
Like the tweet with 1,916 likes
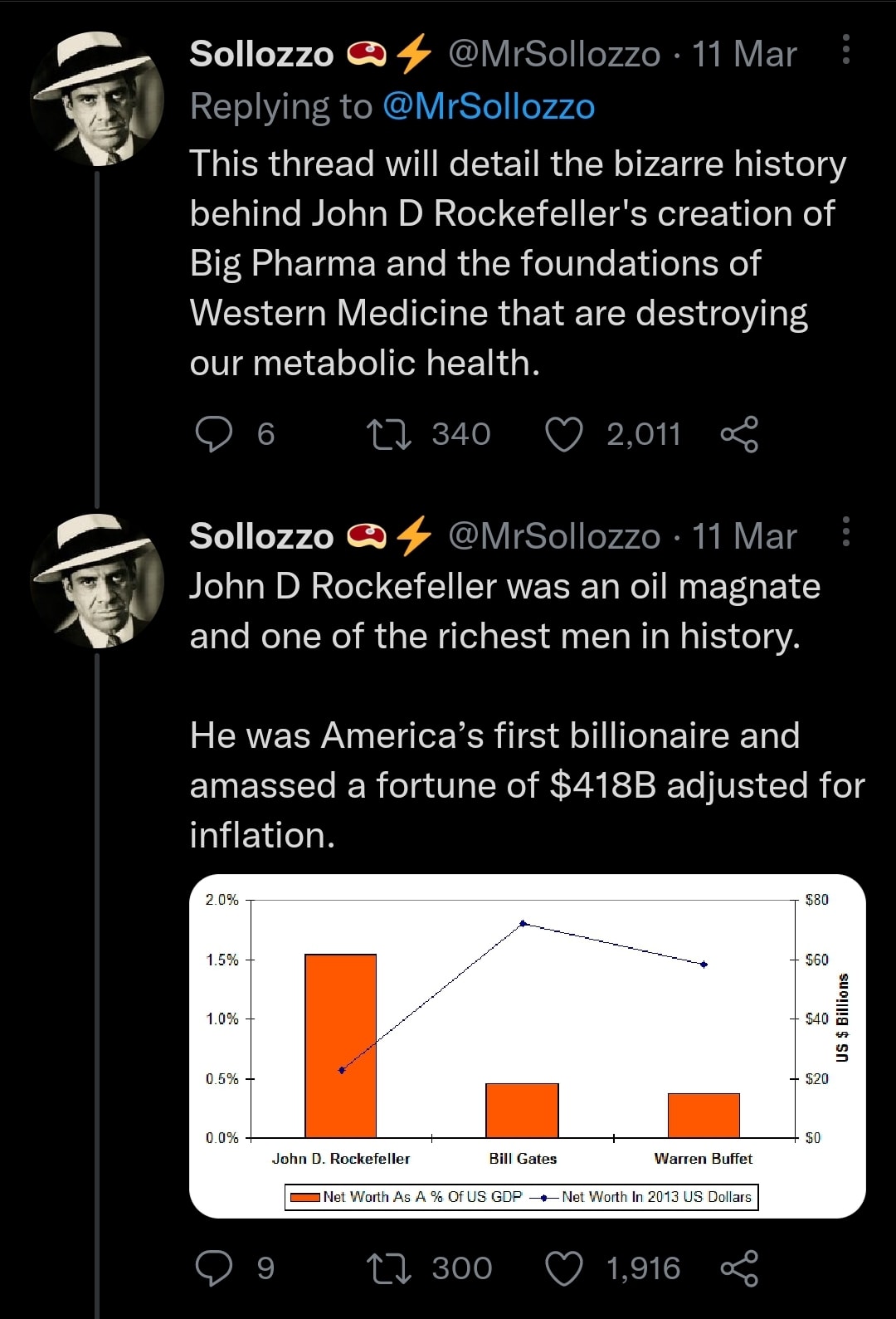[564, 1268]
